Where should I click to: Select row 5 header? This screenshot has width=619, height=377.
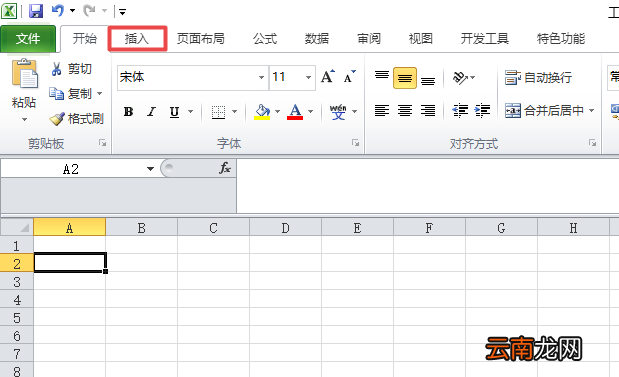pyautogui.click(x=17, y=318)
